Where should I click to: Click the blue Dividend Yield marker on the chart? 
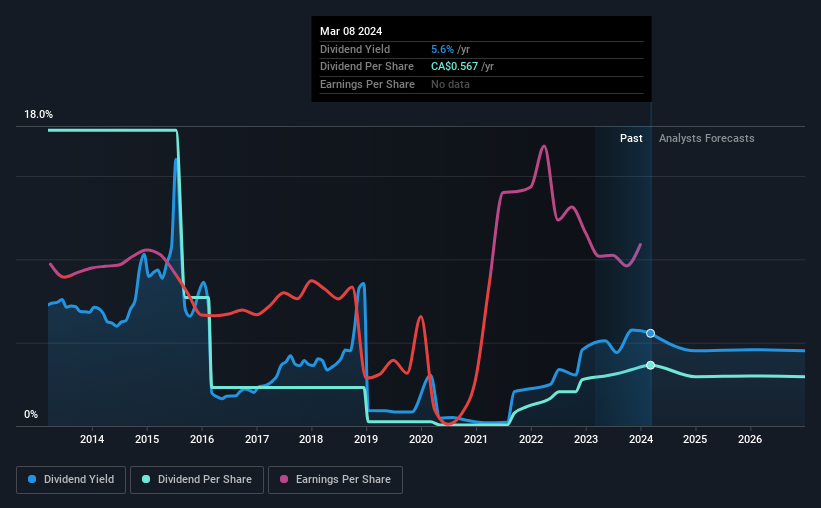point(650,334)
